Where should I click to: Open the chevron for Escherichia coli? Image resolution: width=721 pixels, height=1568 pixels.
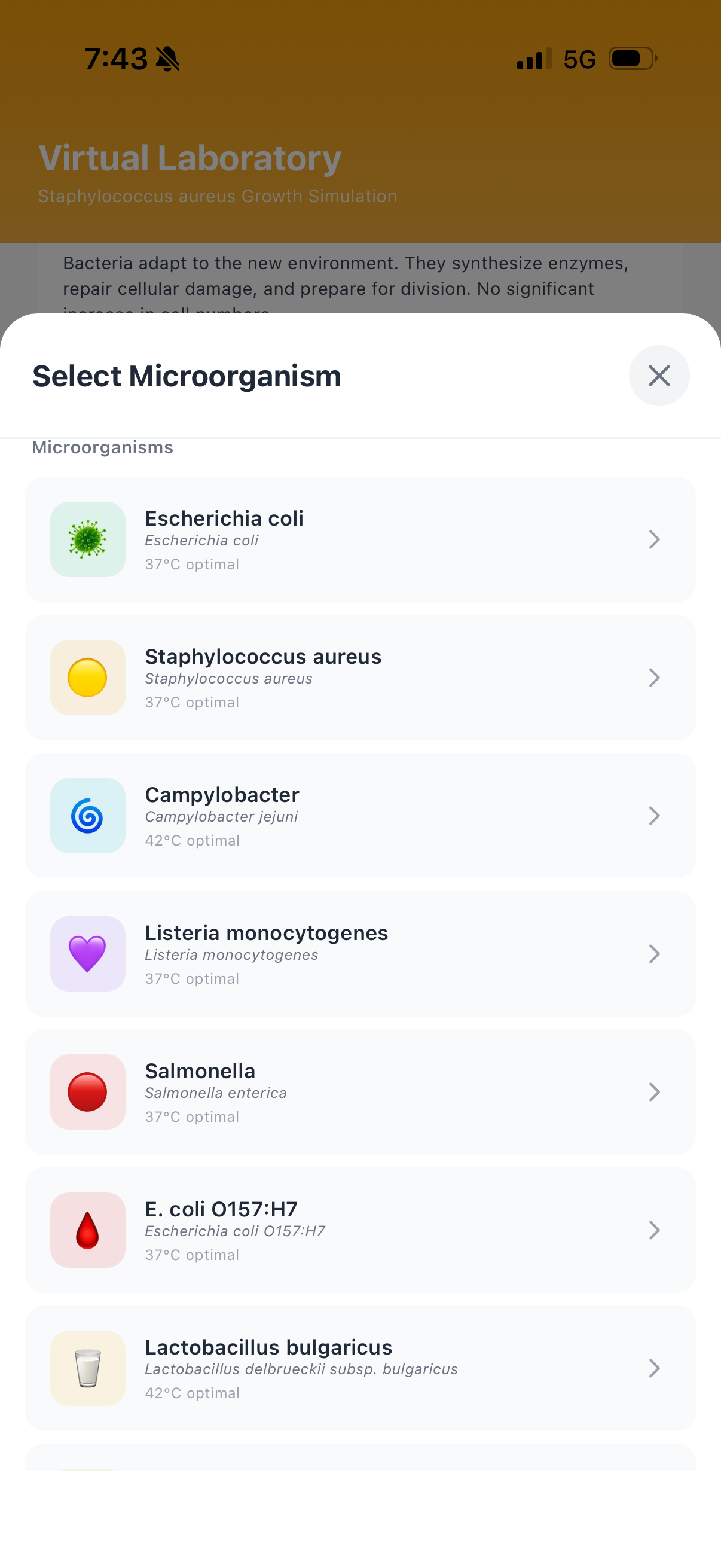pyautogui.click(x=654, y=539)
